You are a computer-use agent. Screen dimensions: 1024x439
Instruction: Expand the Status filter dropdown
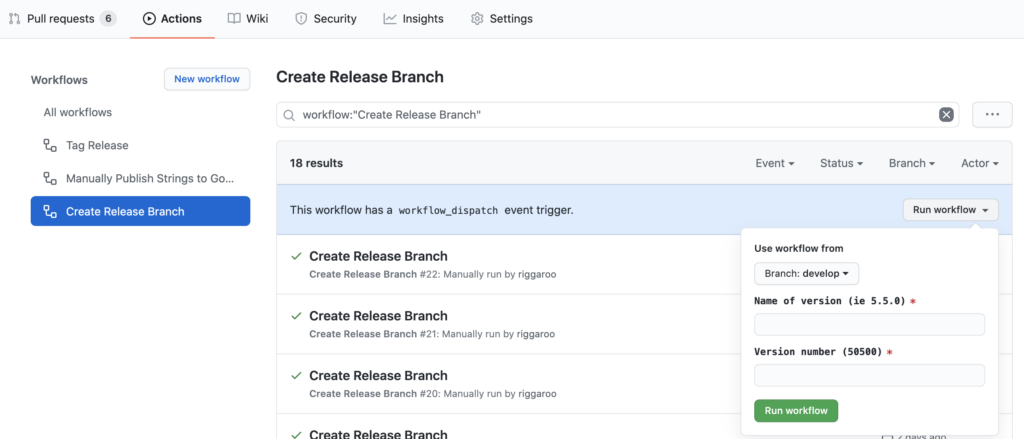[842, 163]
